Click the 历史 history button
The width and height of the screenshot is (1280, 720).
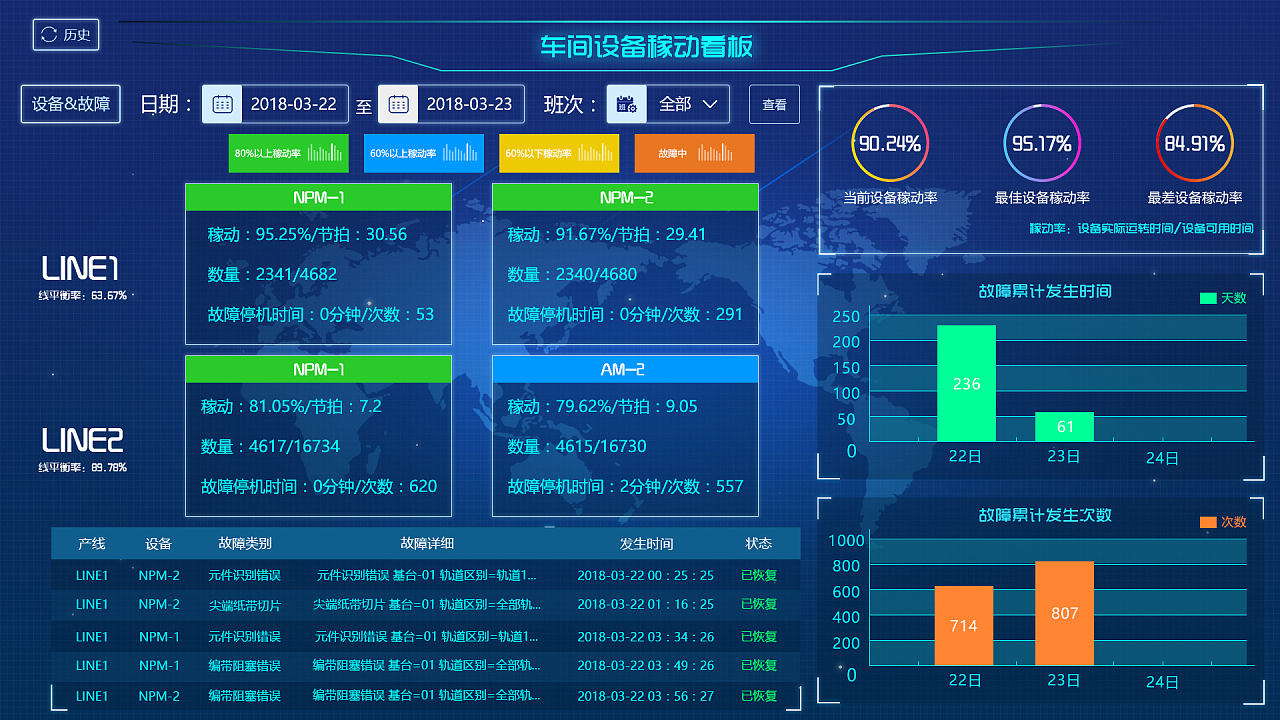coord(66,35)
